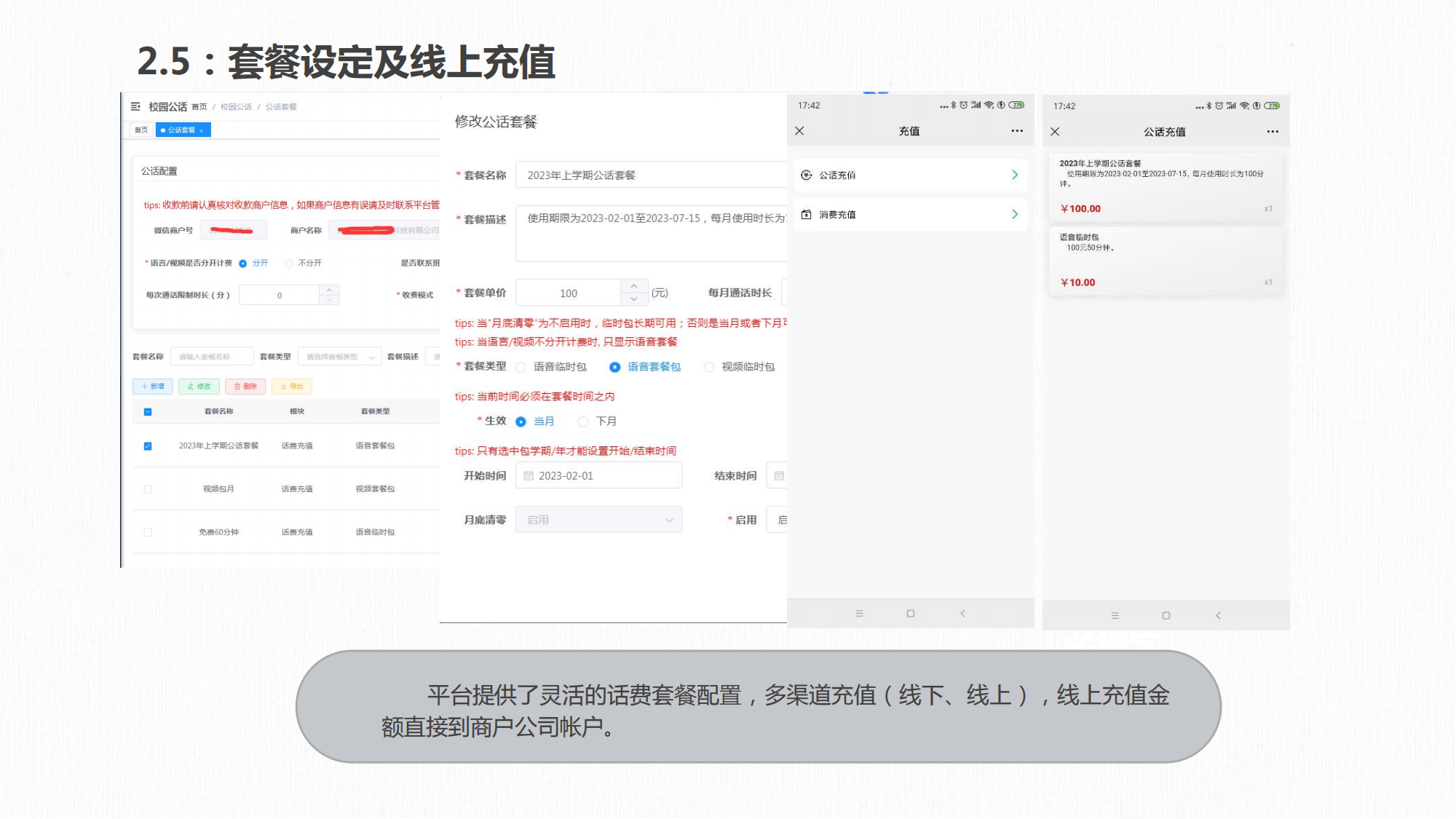Click the wallet icon beside 消费充值
Image resolution: width=1456 pixels, height=819 pixels.
click(807, 215)
